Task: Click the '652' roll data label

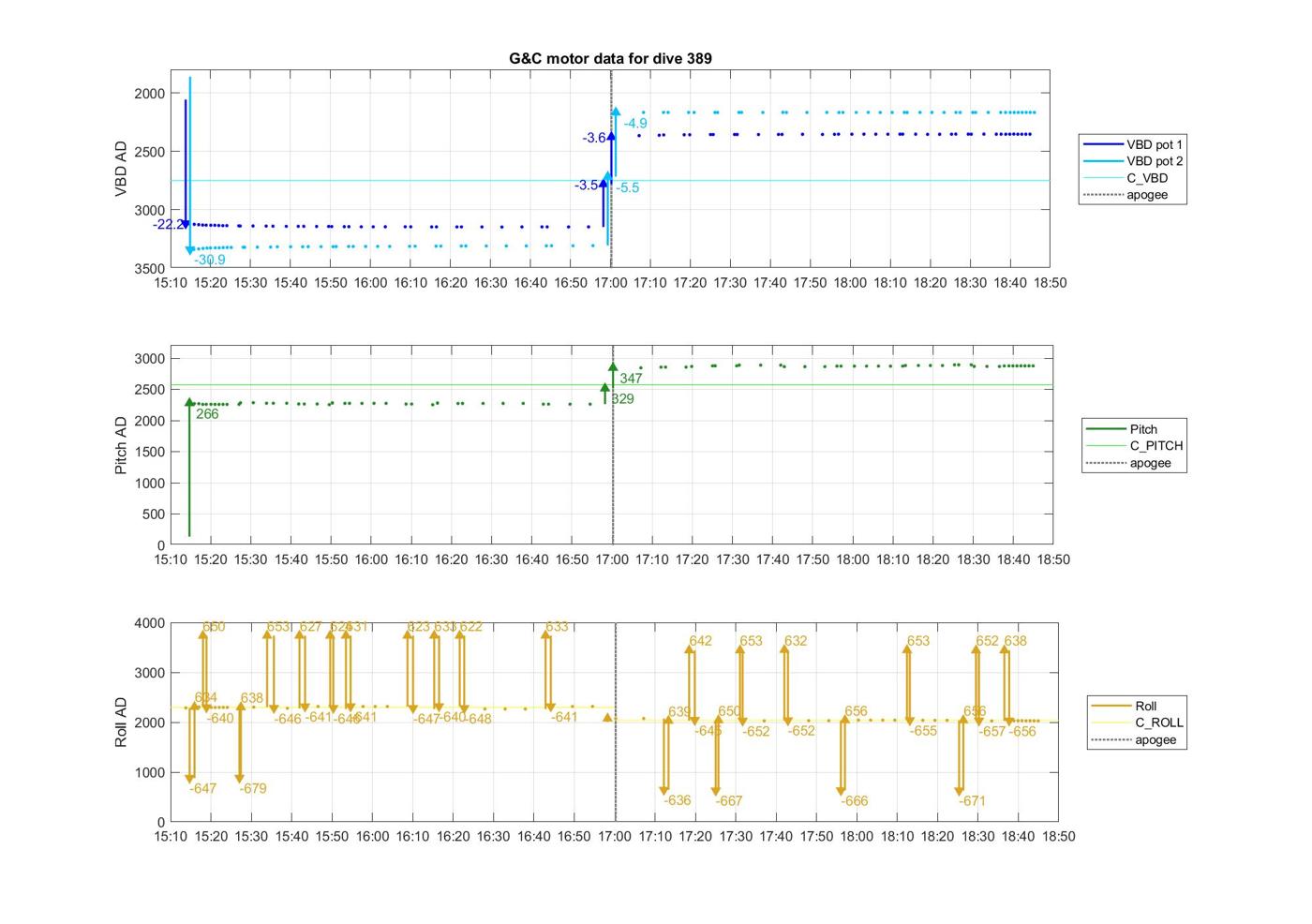Action: click(x=988, y=641)
